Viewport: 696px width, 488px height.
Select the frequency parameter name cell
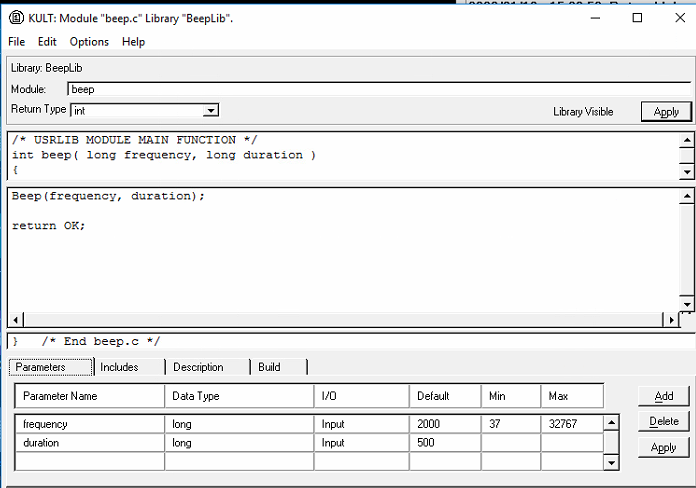[x=90, y=424]
